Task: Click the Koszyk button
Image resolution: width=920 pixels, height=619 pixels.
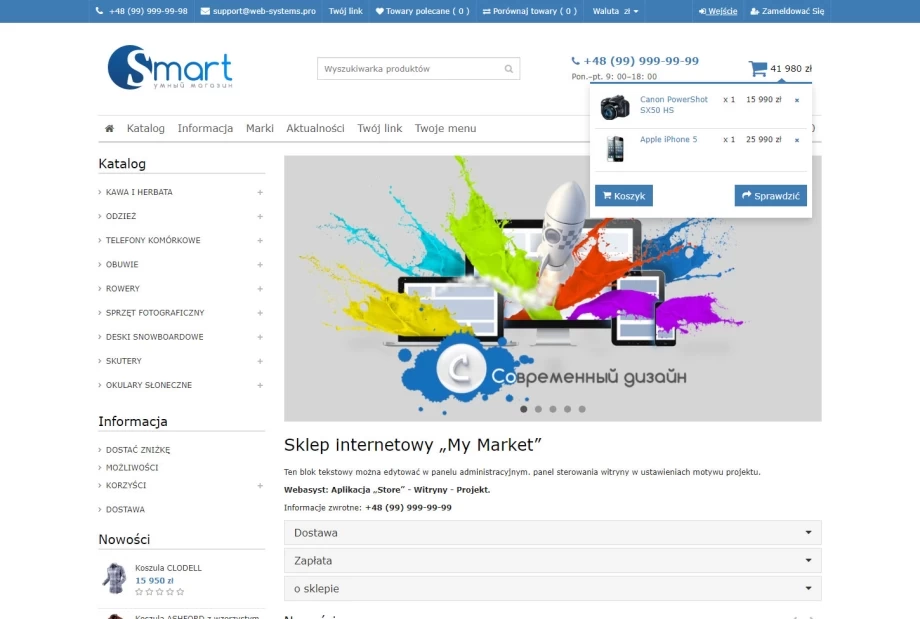Action: coord(624,196)
